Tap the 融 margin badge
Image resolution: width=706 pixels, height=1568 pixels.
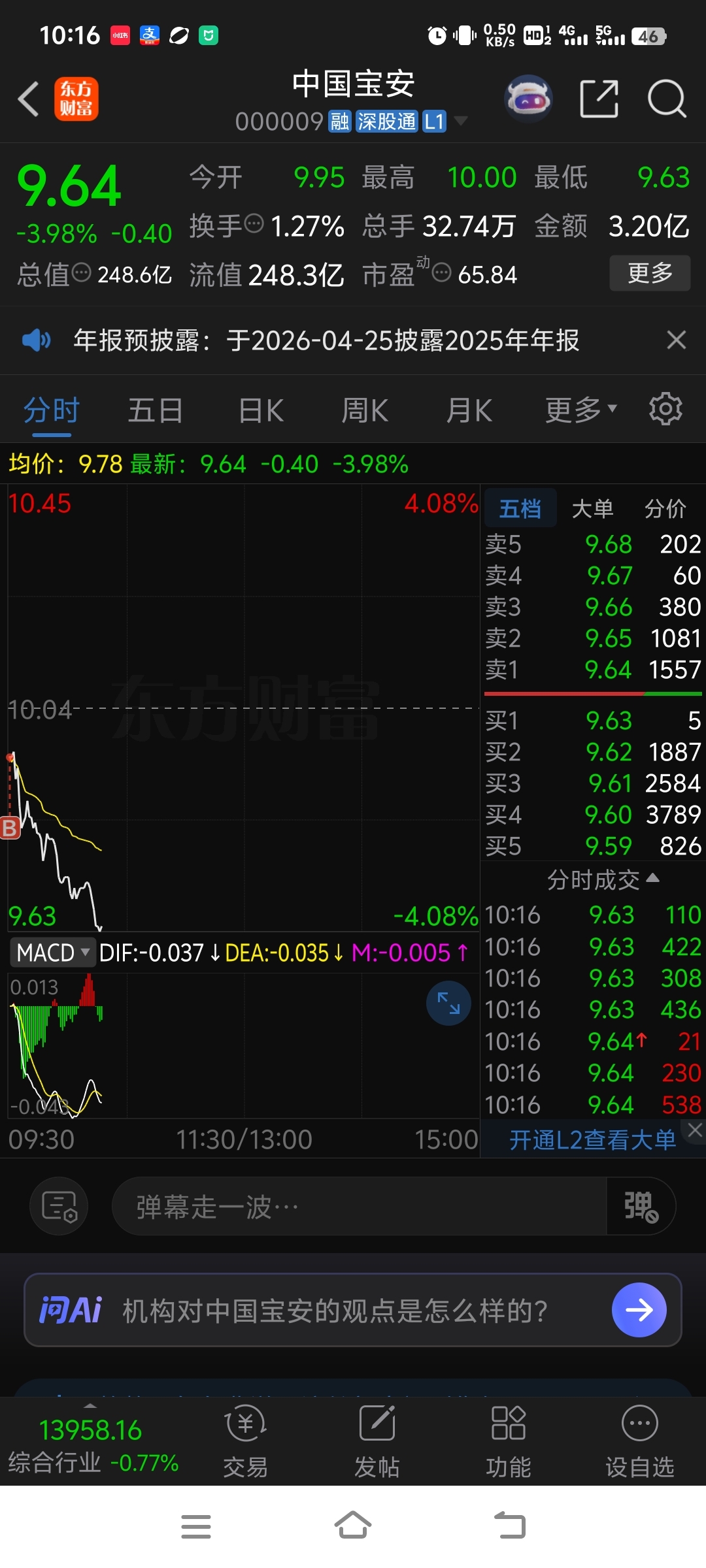[339, 121]
